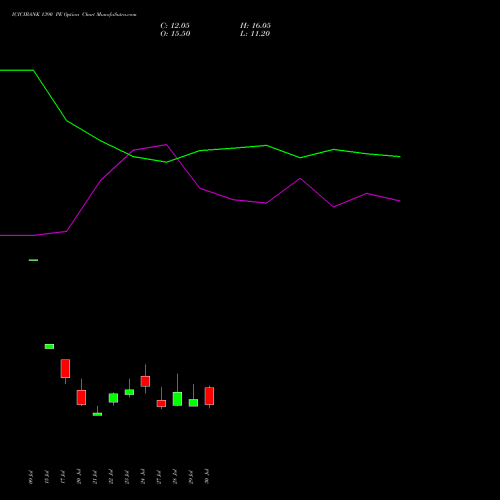Click the close price value C: 12.05

tap(175, 26)
